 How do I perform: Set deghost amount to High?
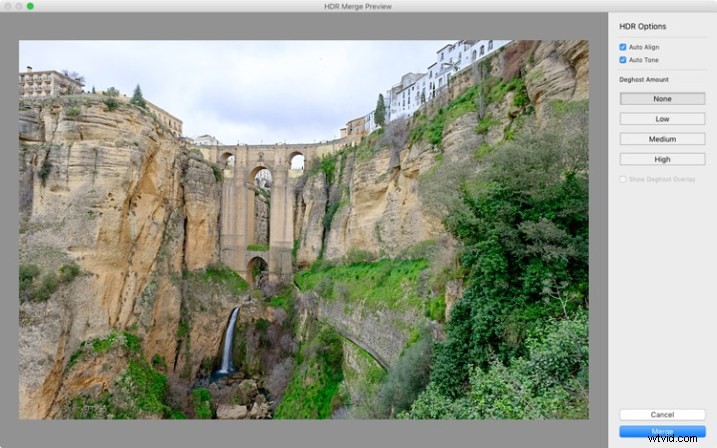(x=662, y=159)
